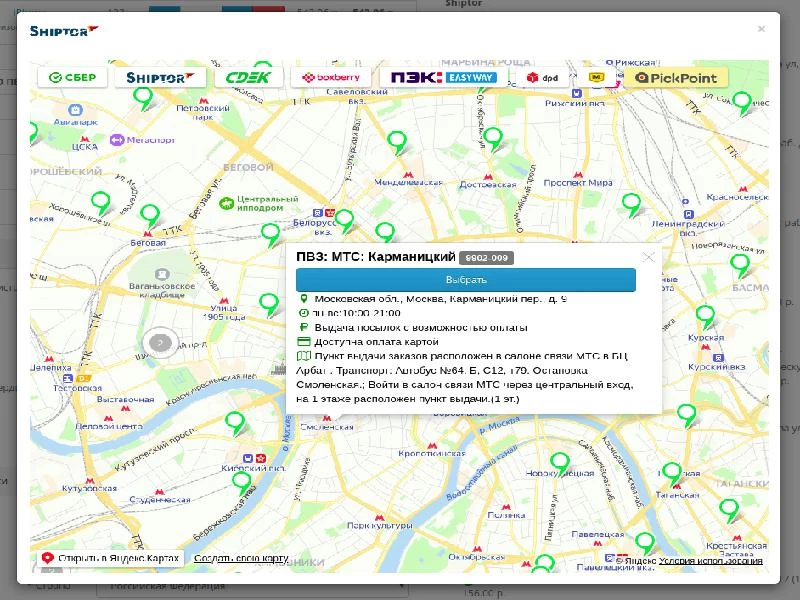Image resolution: width=800 pixels, height=600 pixels.
Task: Select the green pin above Достоевская
Action: [x=493, y=139]
